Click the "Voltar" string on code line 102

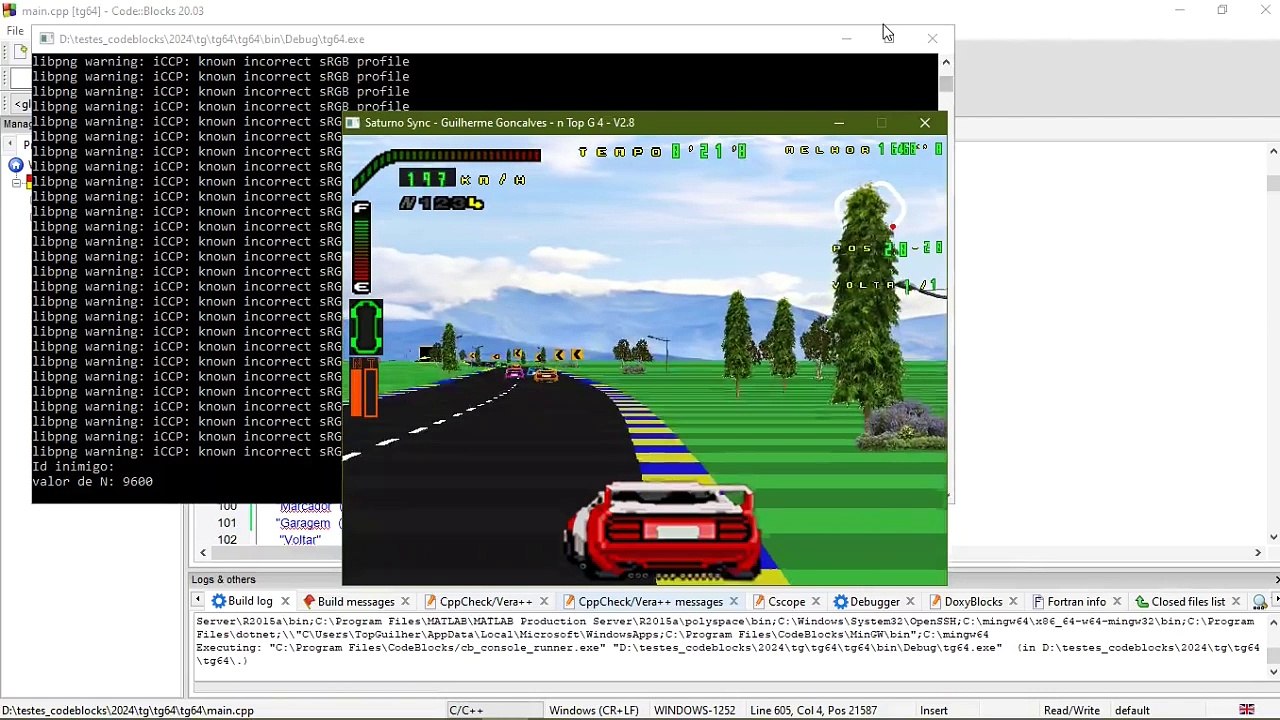[x=300, y=540]
